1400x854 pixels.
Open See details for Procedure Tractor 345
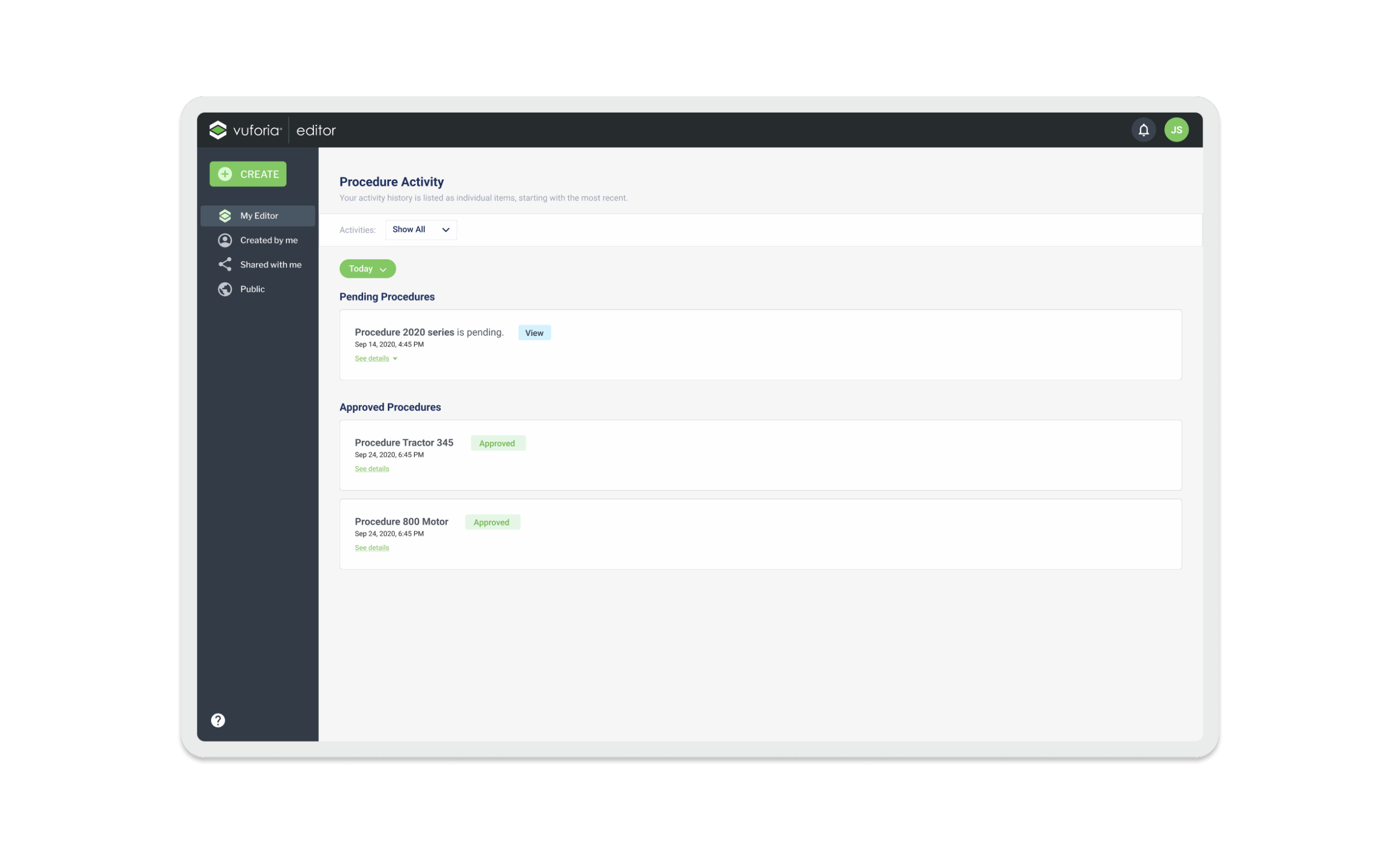click(371, 468)
